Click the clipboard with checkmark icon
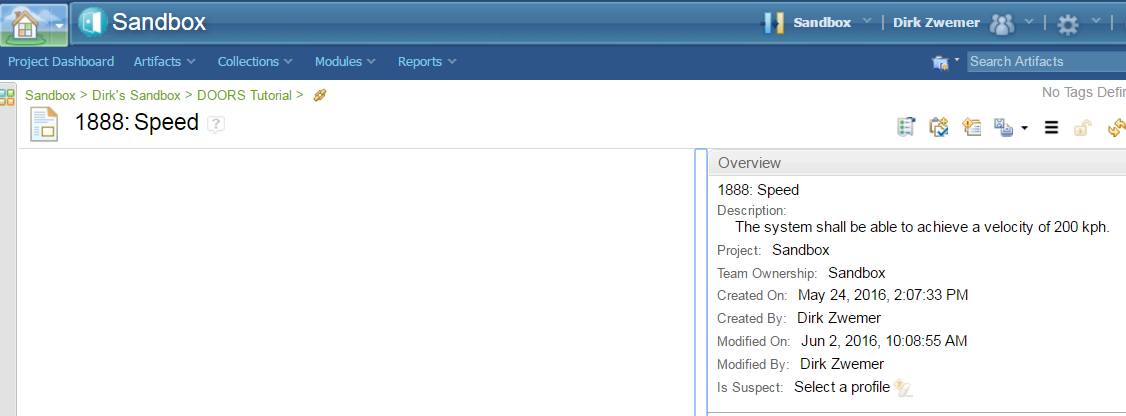The image size is (1126, 416). click(938, 127)
